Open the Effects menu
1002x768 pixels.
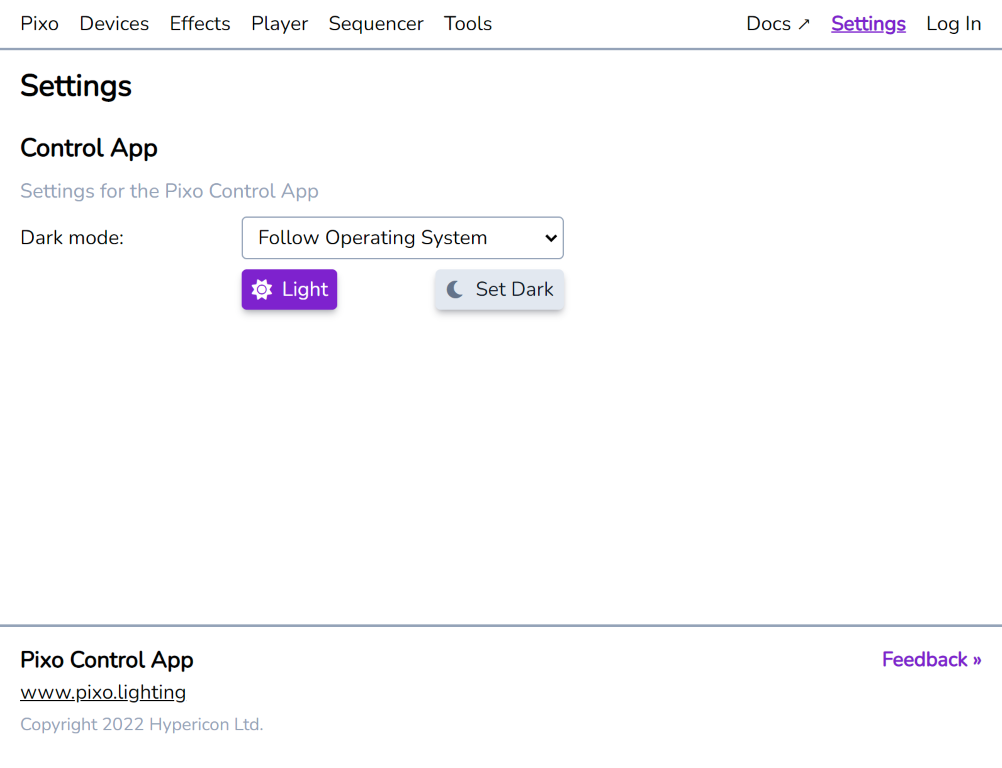(x=200, y=23)
